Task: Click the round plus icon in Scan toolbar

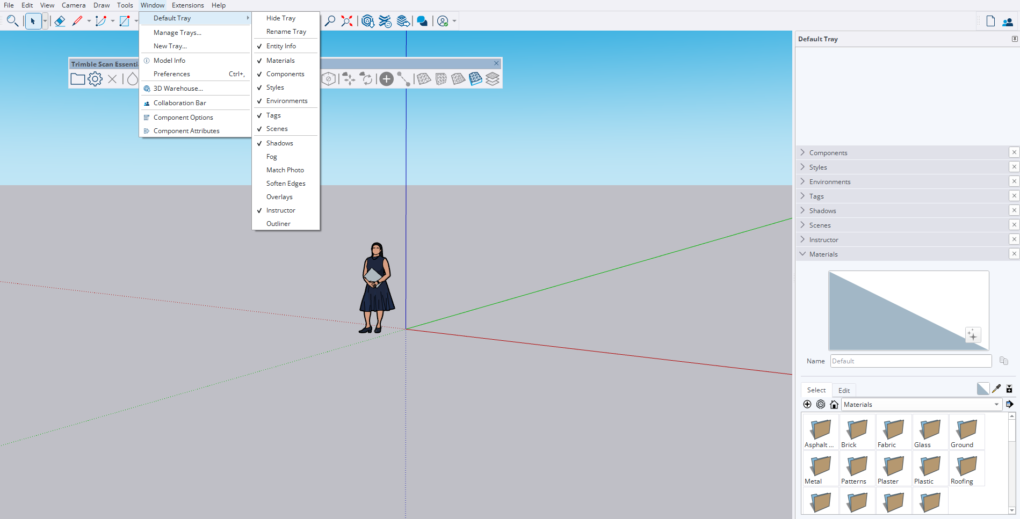Action: tap(386, 79)
